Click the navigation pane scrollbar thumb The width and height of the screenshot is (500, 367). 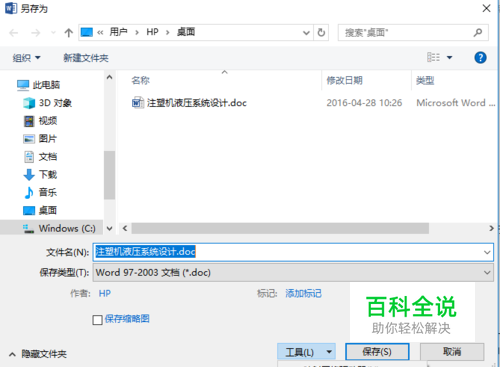pyautogui.click(x=109, y=175)
